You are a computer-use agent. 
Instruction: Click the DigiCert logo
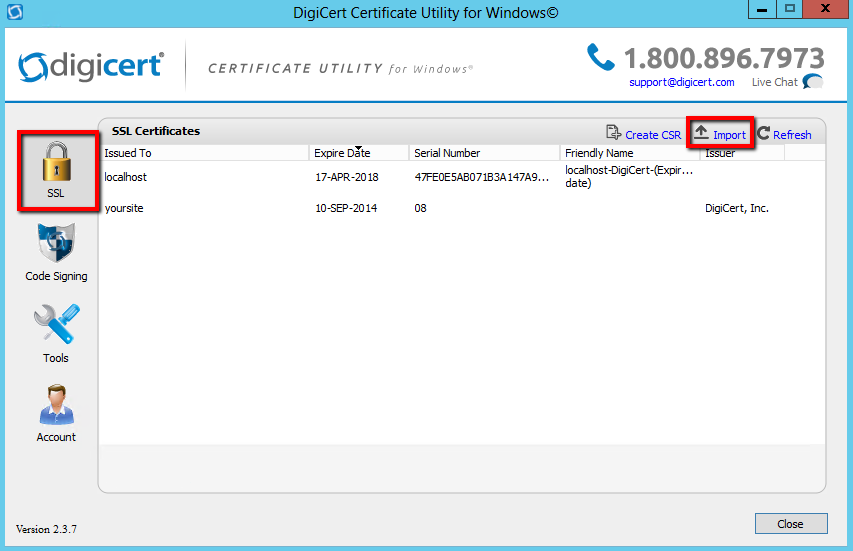(89, 67)
